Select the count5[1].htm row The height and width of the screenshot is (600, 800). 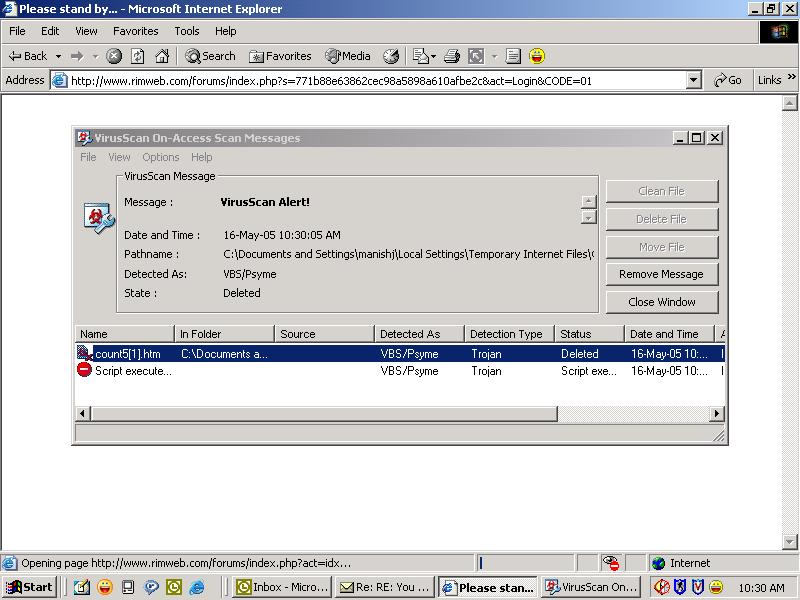coord(400,354)
